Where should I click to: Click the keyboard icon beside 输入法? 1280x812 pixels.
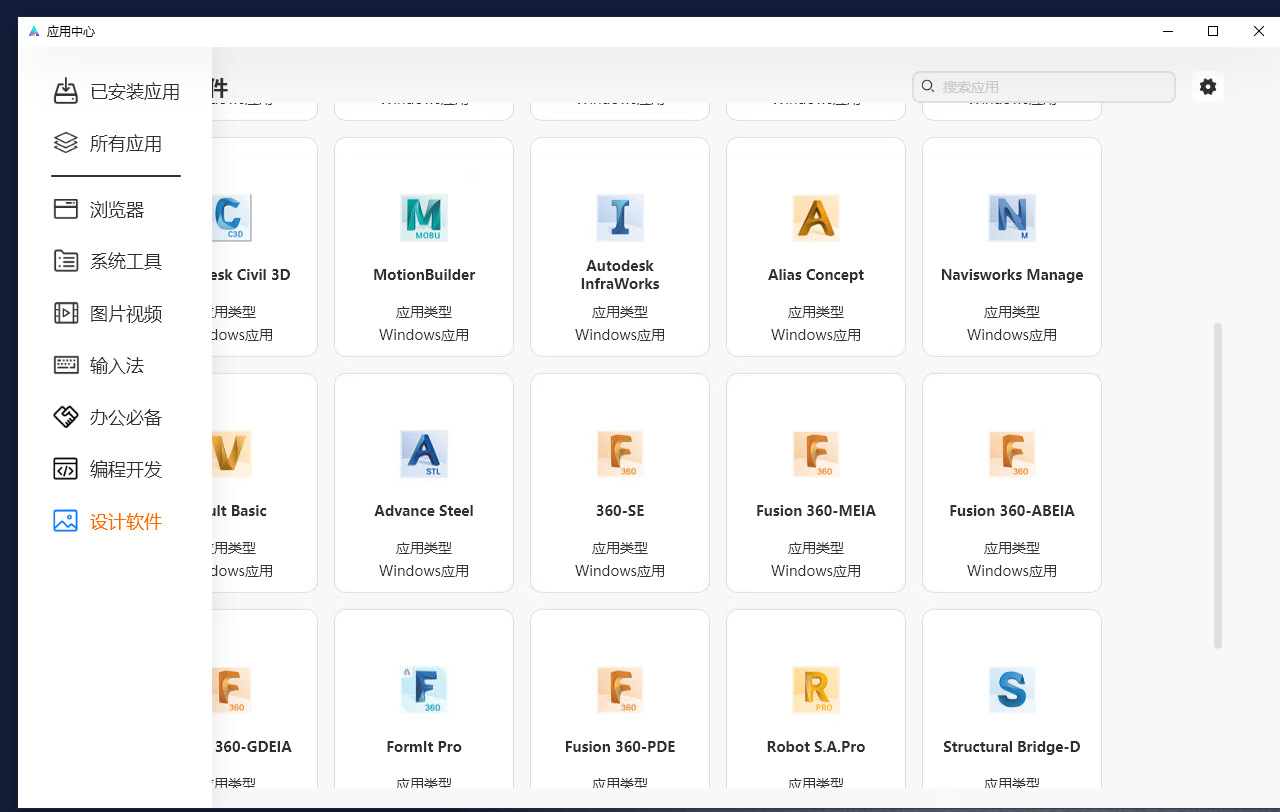[x=66, y=365]
